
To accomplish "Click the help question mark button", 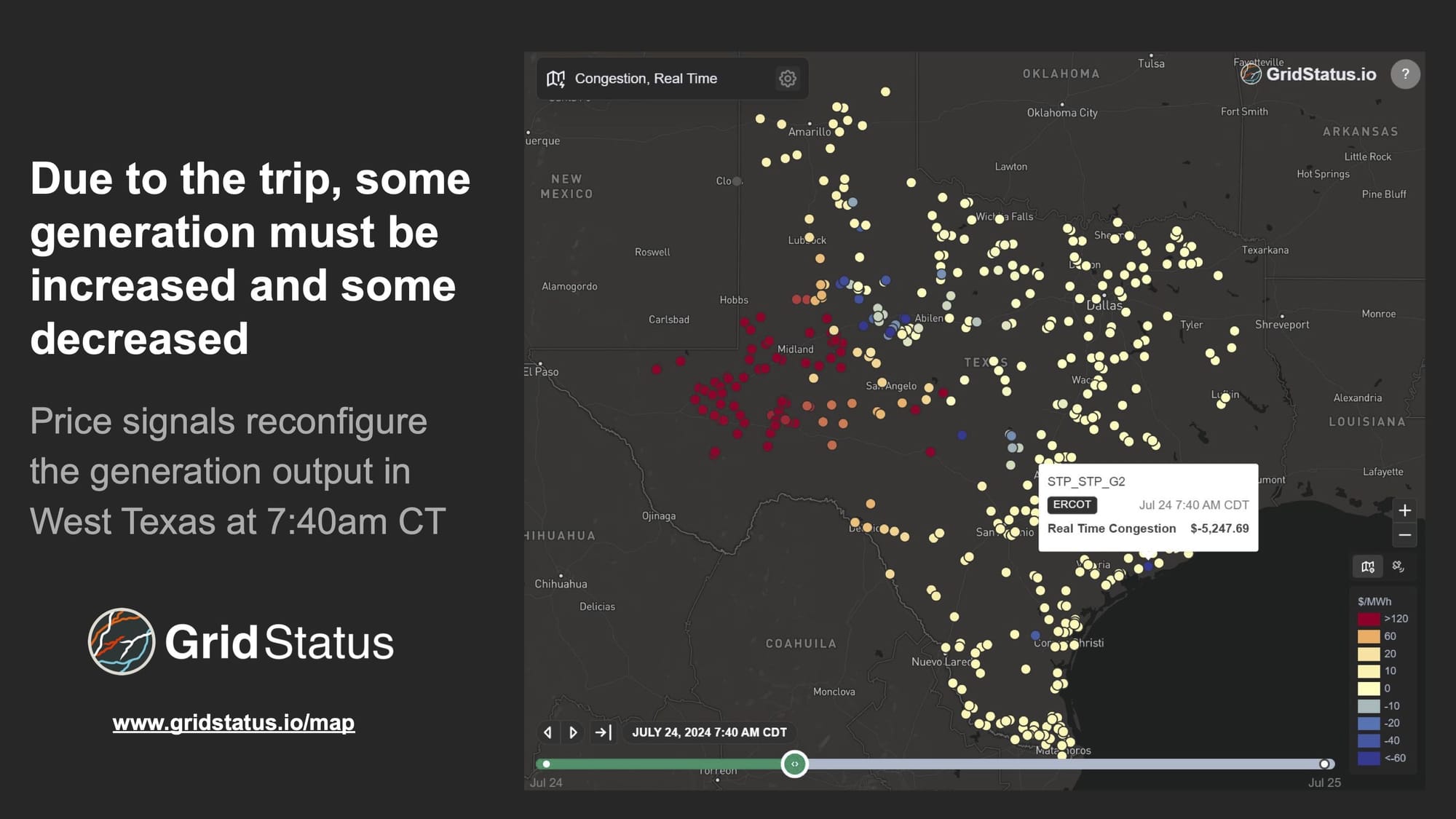I will tap(1405, 74).
